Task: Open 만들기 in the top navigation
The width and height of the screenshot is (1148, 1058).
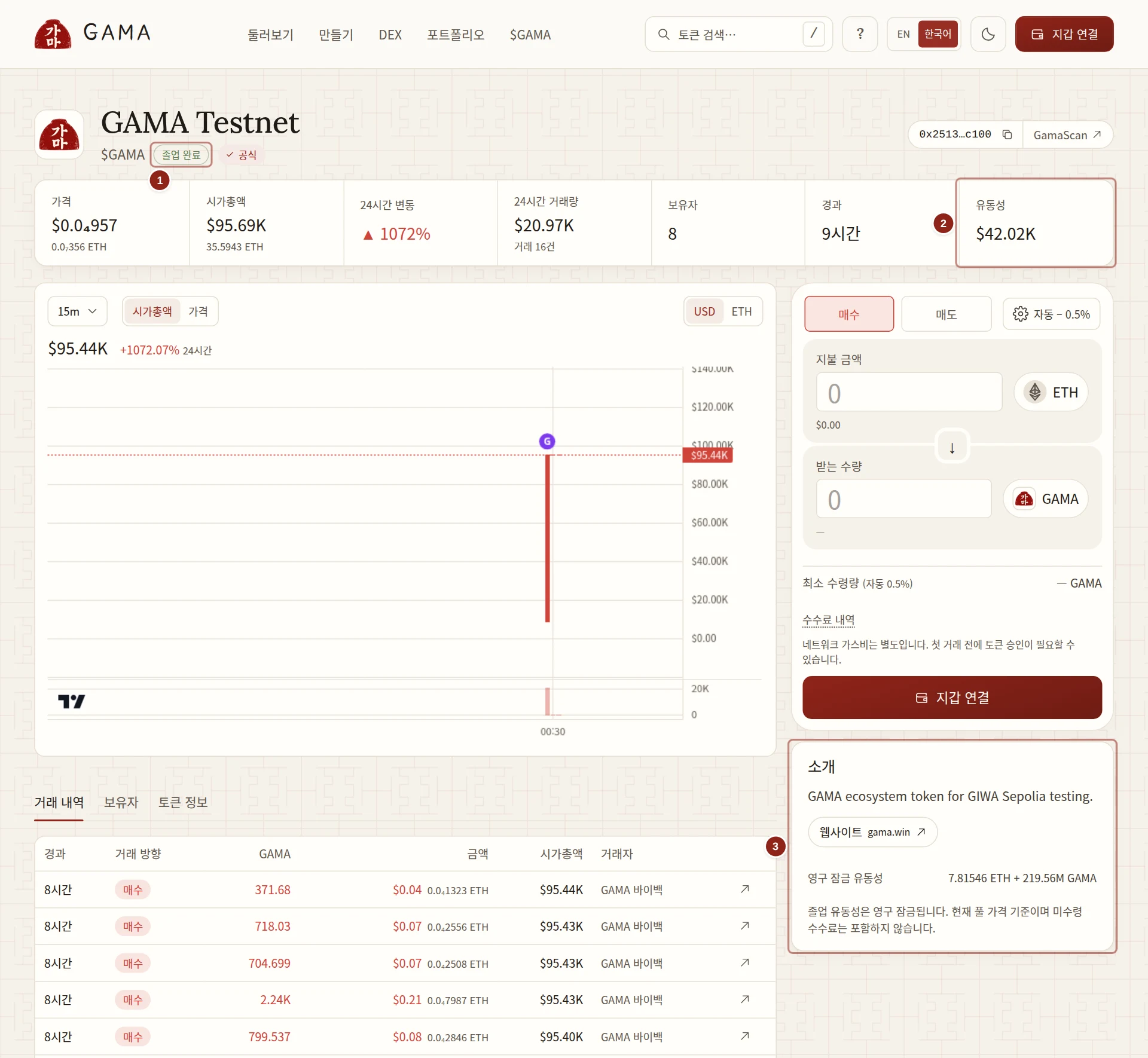Action: [x=336, y=35]
